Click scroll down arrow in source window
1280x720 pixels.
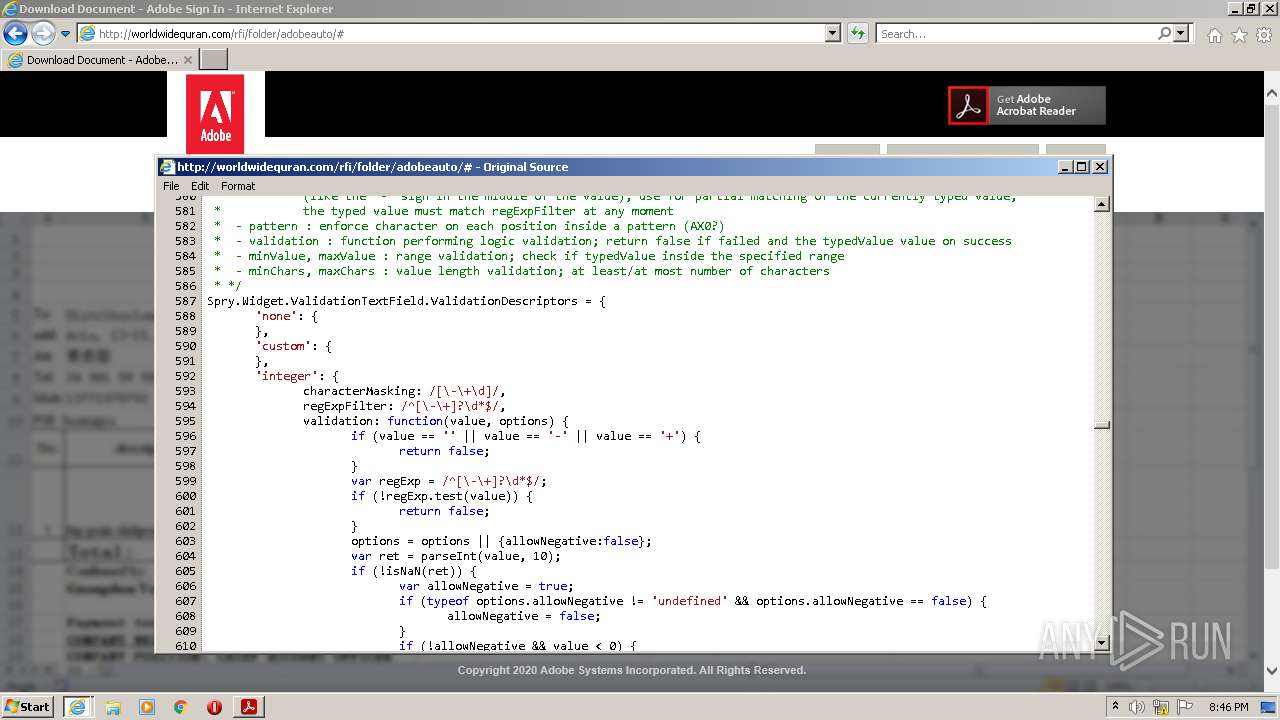coord(1102,643)
